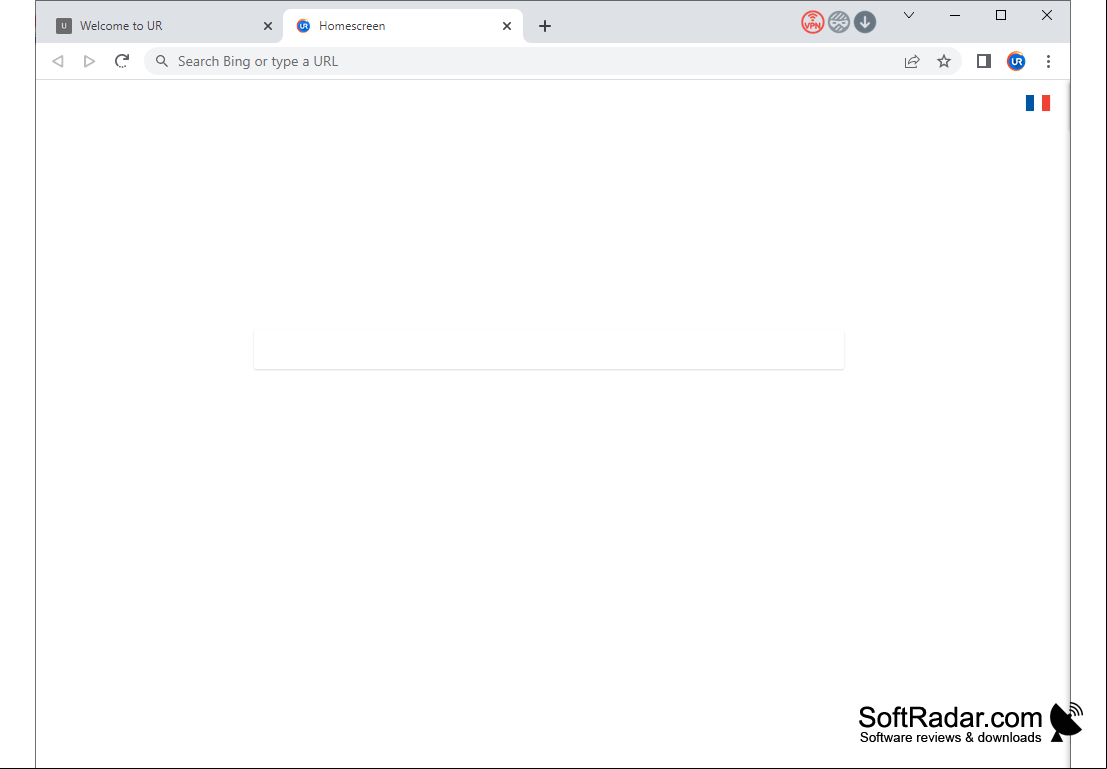Open a new tab with plus button
The height and width of the screenshot is (769, 1107).
(544, 26)
